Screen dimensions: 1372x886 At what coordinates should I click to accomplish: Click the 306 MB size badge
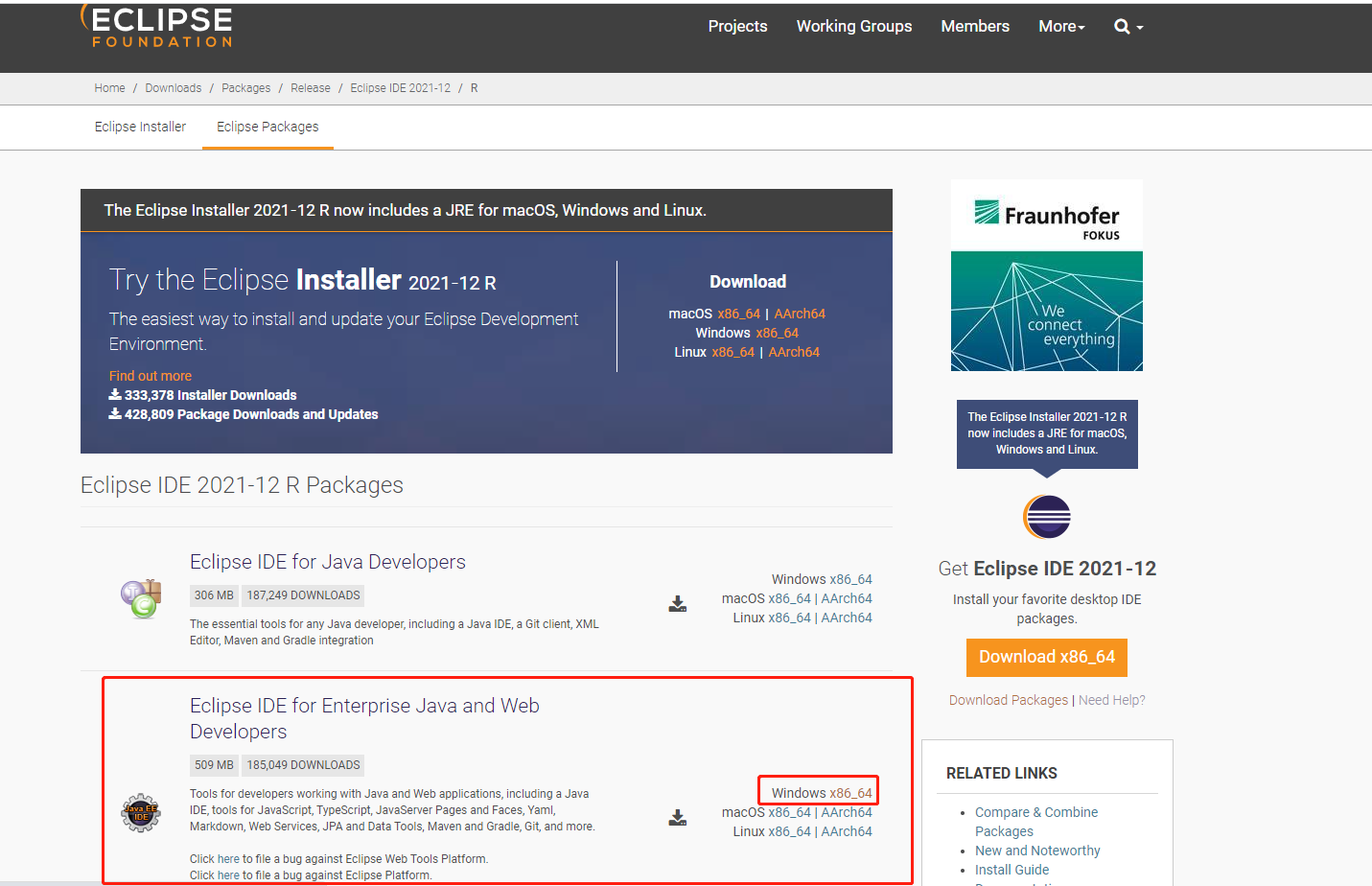point(214,595)
